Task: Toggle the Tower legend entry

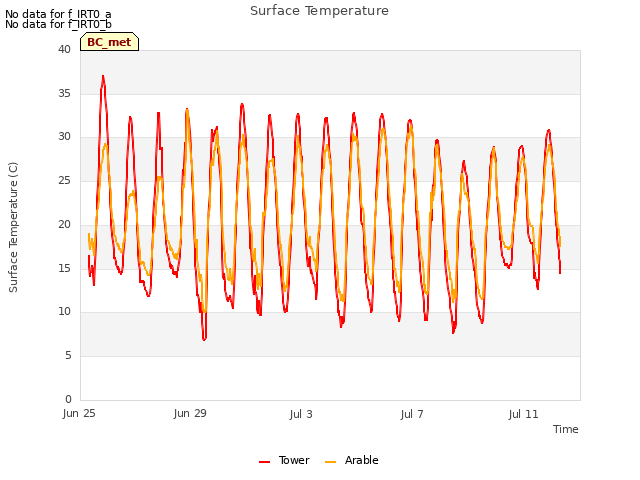Action: (284, 460)
